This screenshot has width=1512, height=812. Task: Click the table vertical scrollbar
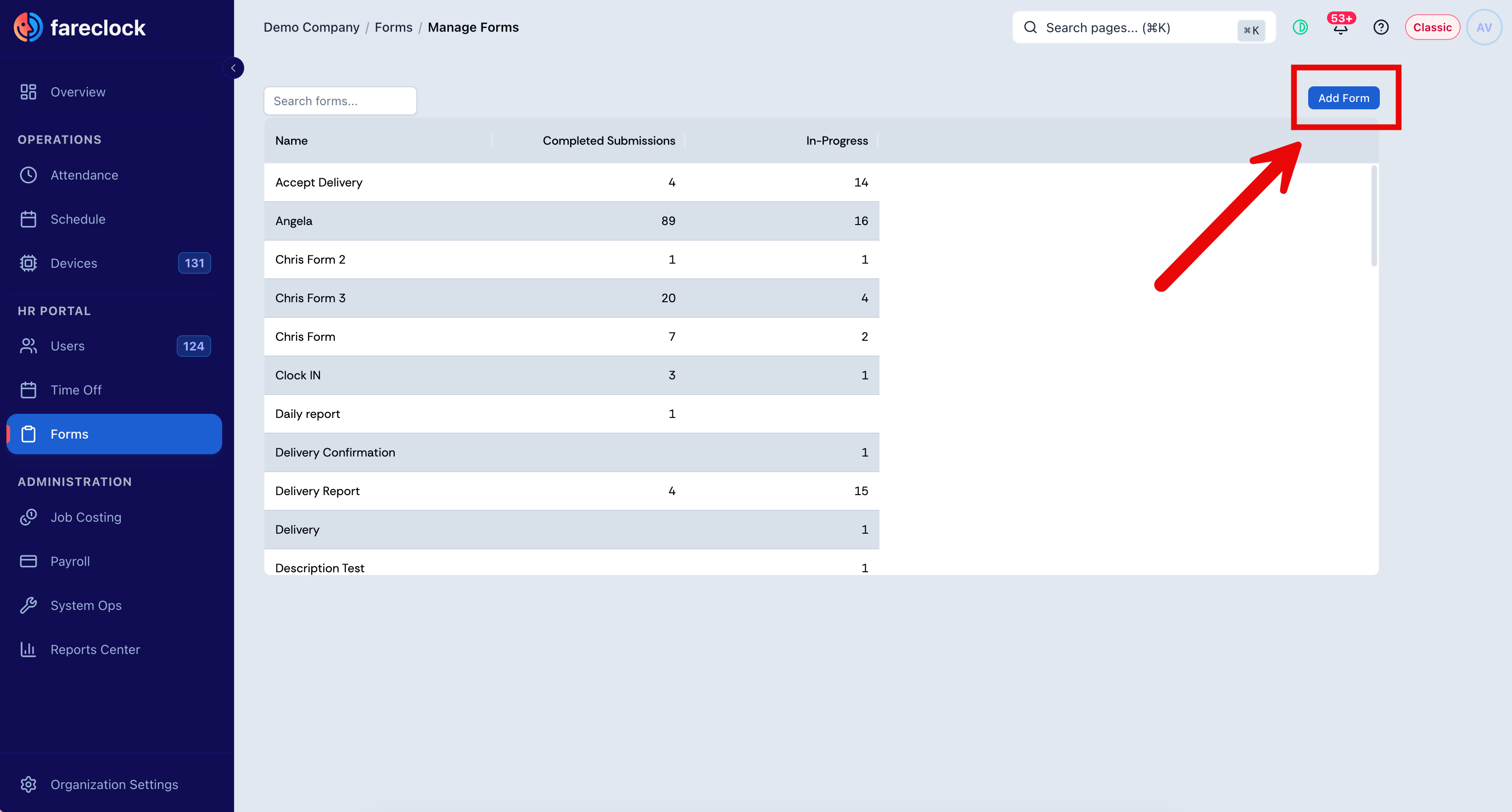1374,216
